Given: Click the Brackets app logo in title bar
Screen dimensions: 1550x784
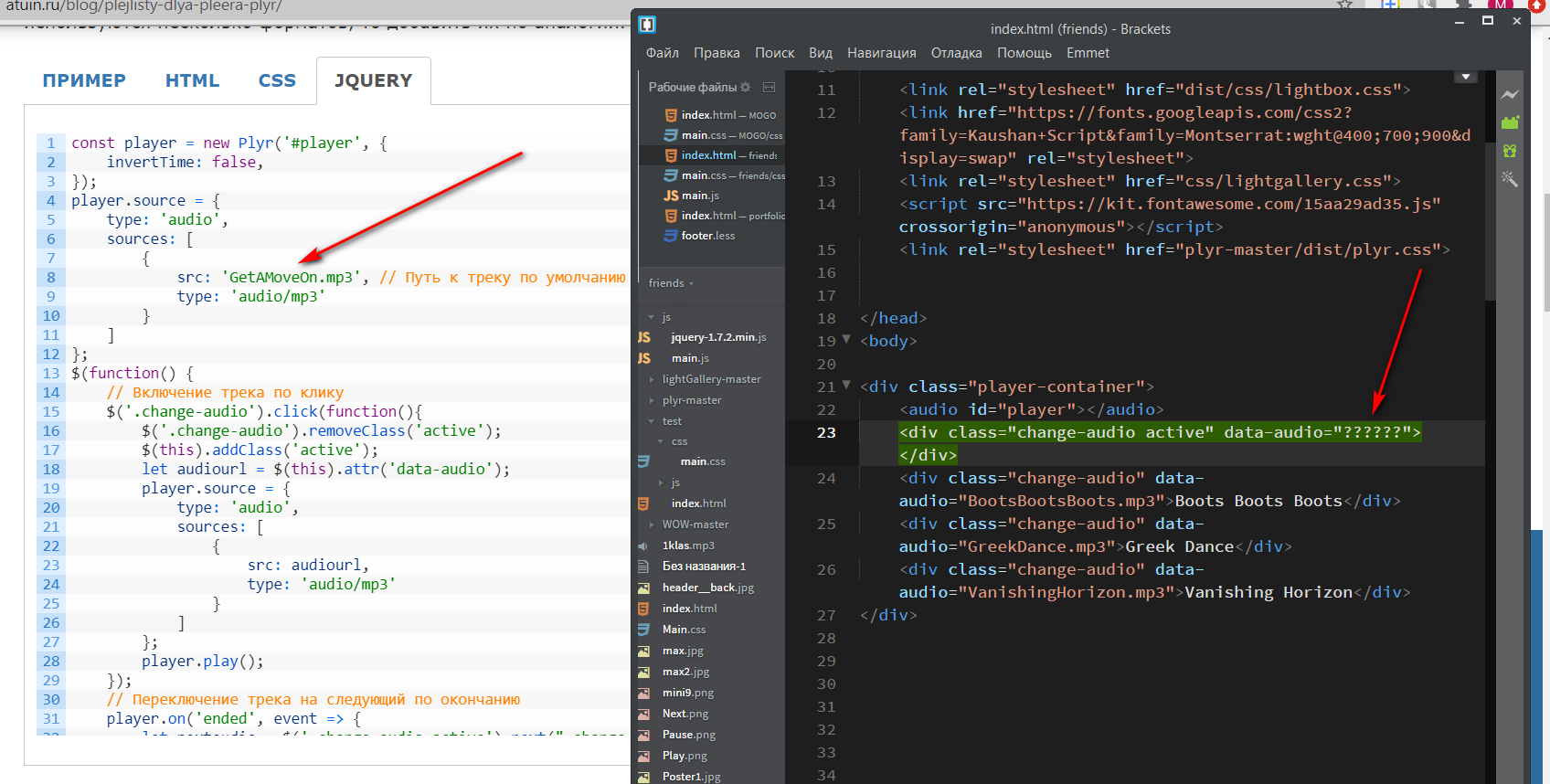Looking at the screenshot, I should (647, 25).
